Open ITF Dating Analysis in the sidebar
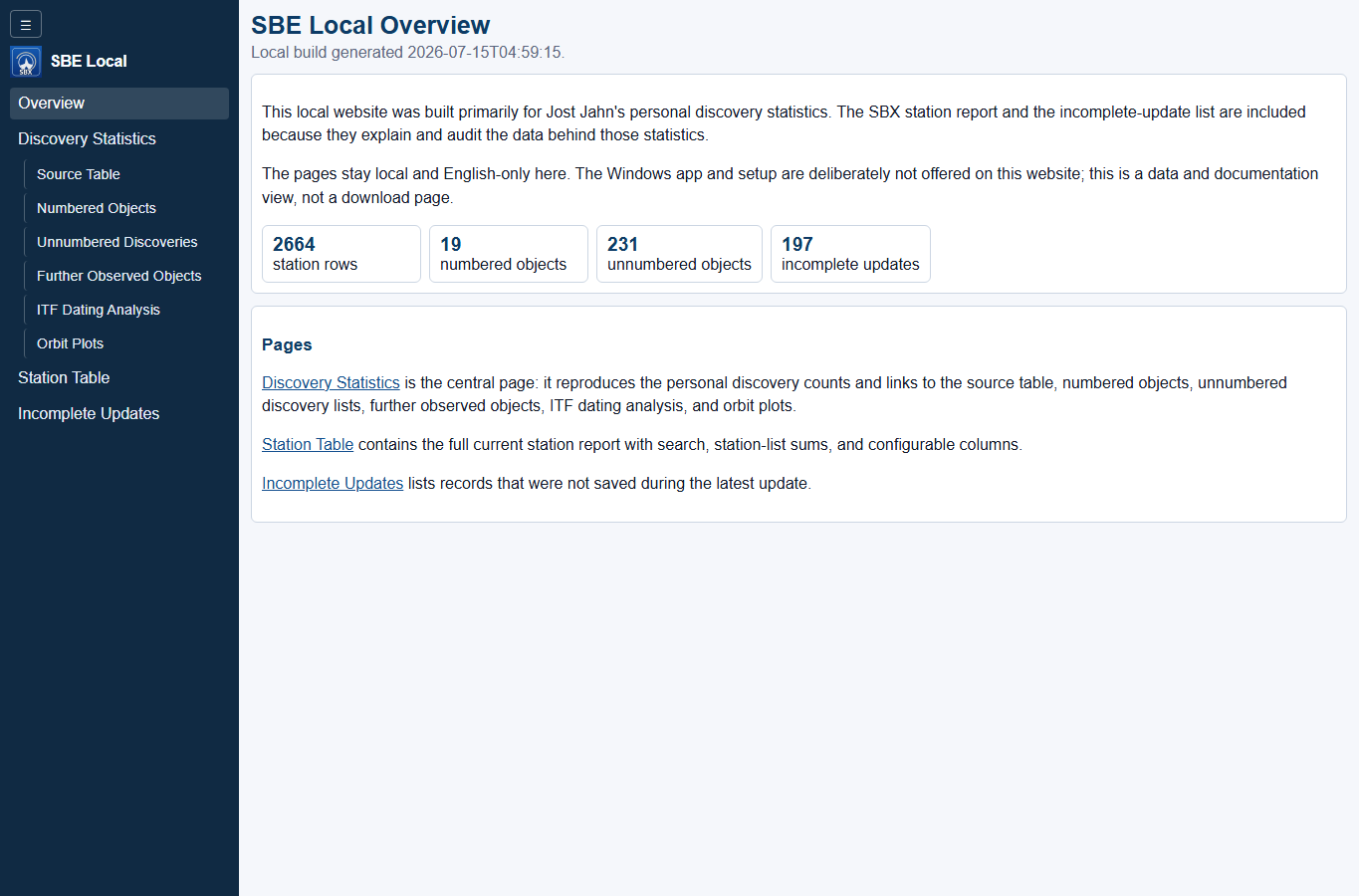The height and width of the screenshot is (896, 1359). (128, 310)
